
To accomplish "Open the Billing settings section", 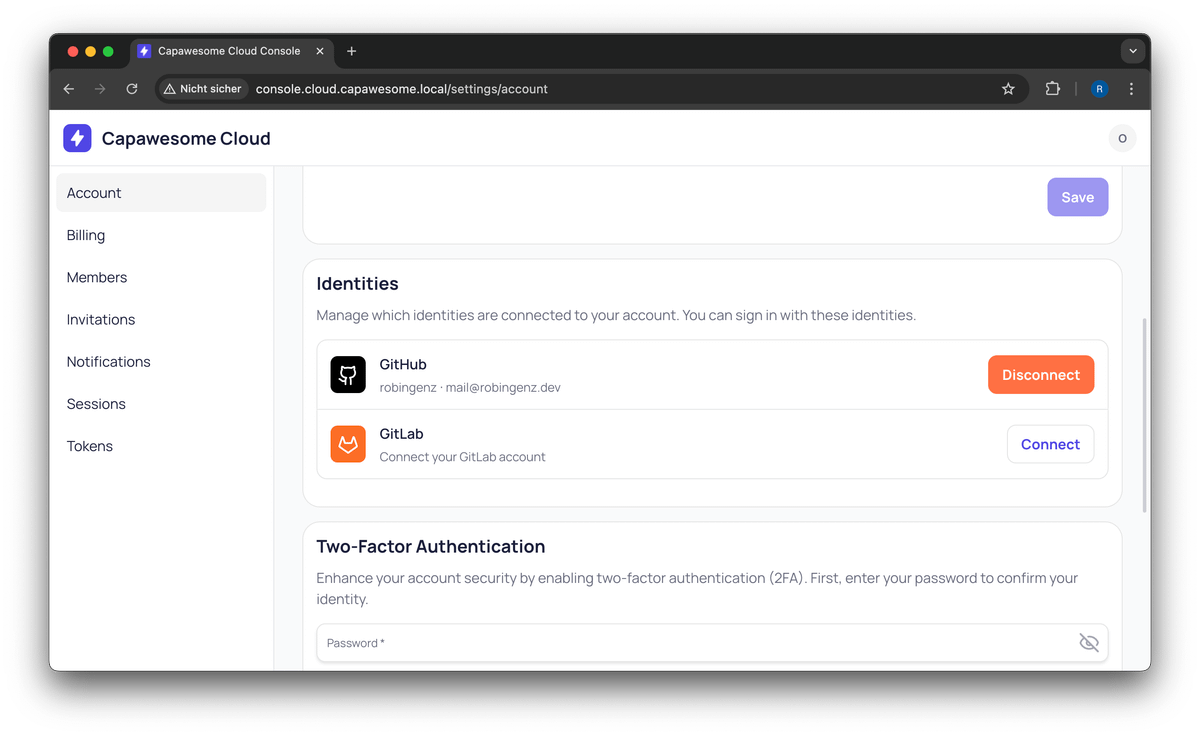I will [85, 235].
